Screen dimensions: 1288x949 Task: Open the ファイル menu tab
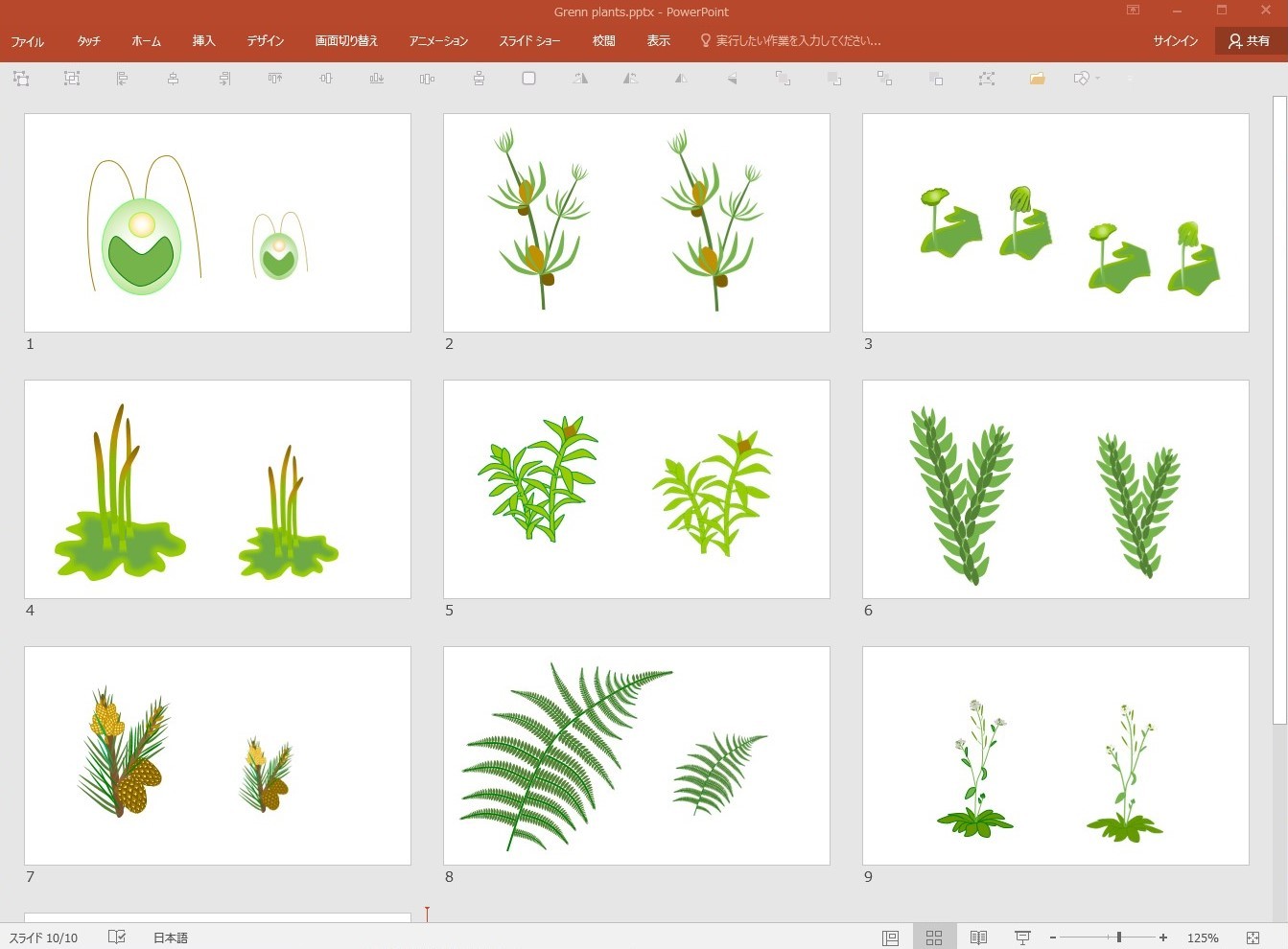coord(28,41)
